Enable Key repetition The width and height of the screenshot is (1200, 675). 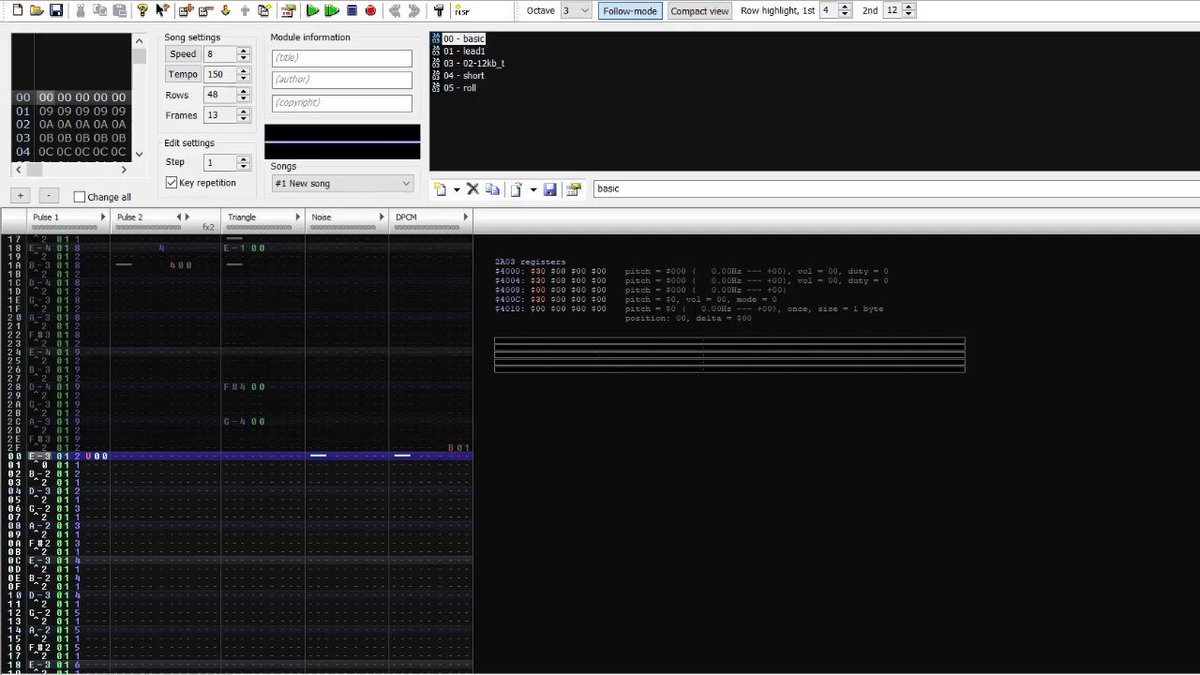[171, 182]
